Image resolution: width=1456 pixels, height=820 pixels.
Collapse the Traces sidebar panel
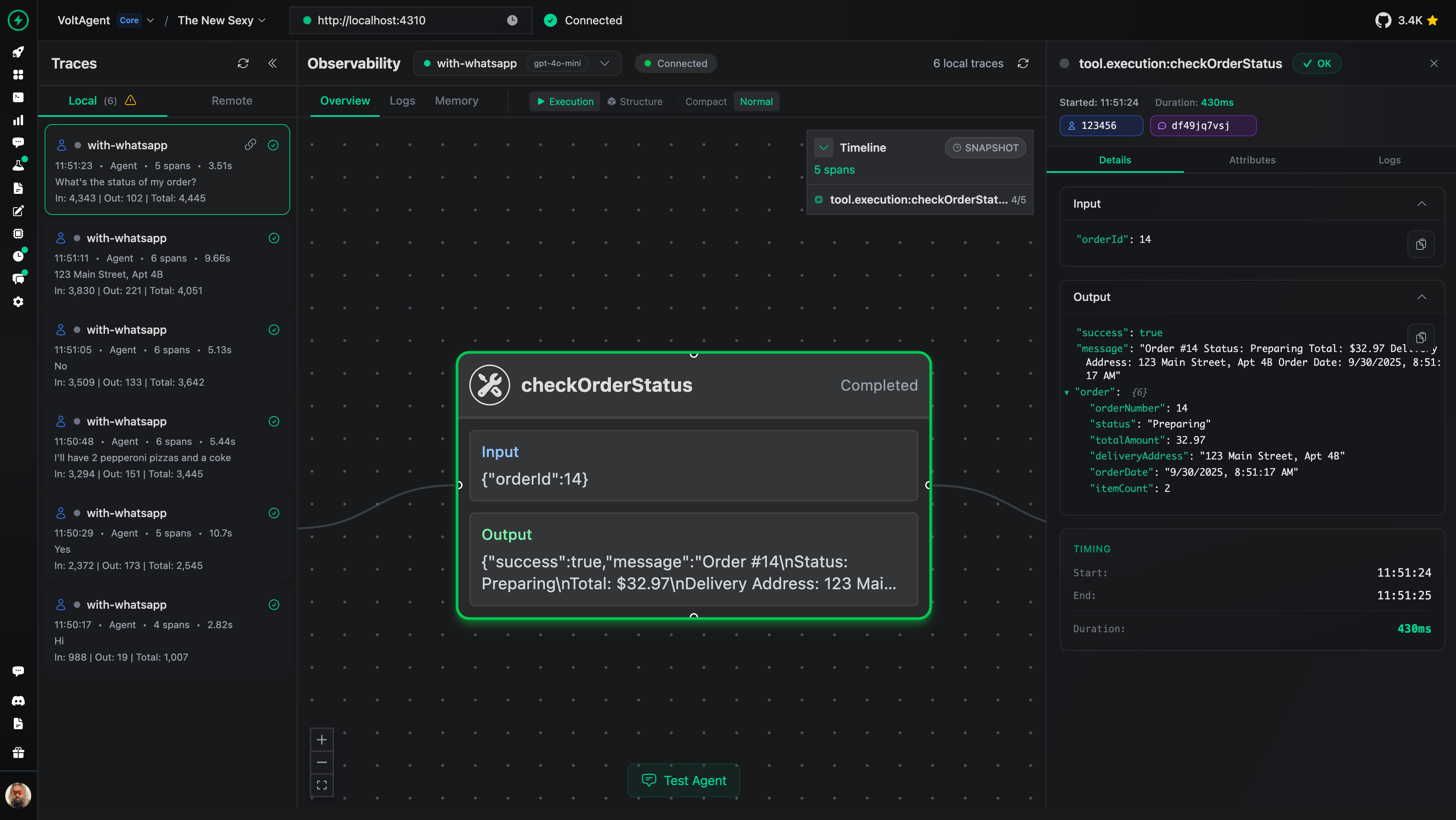coord(272,63)
